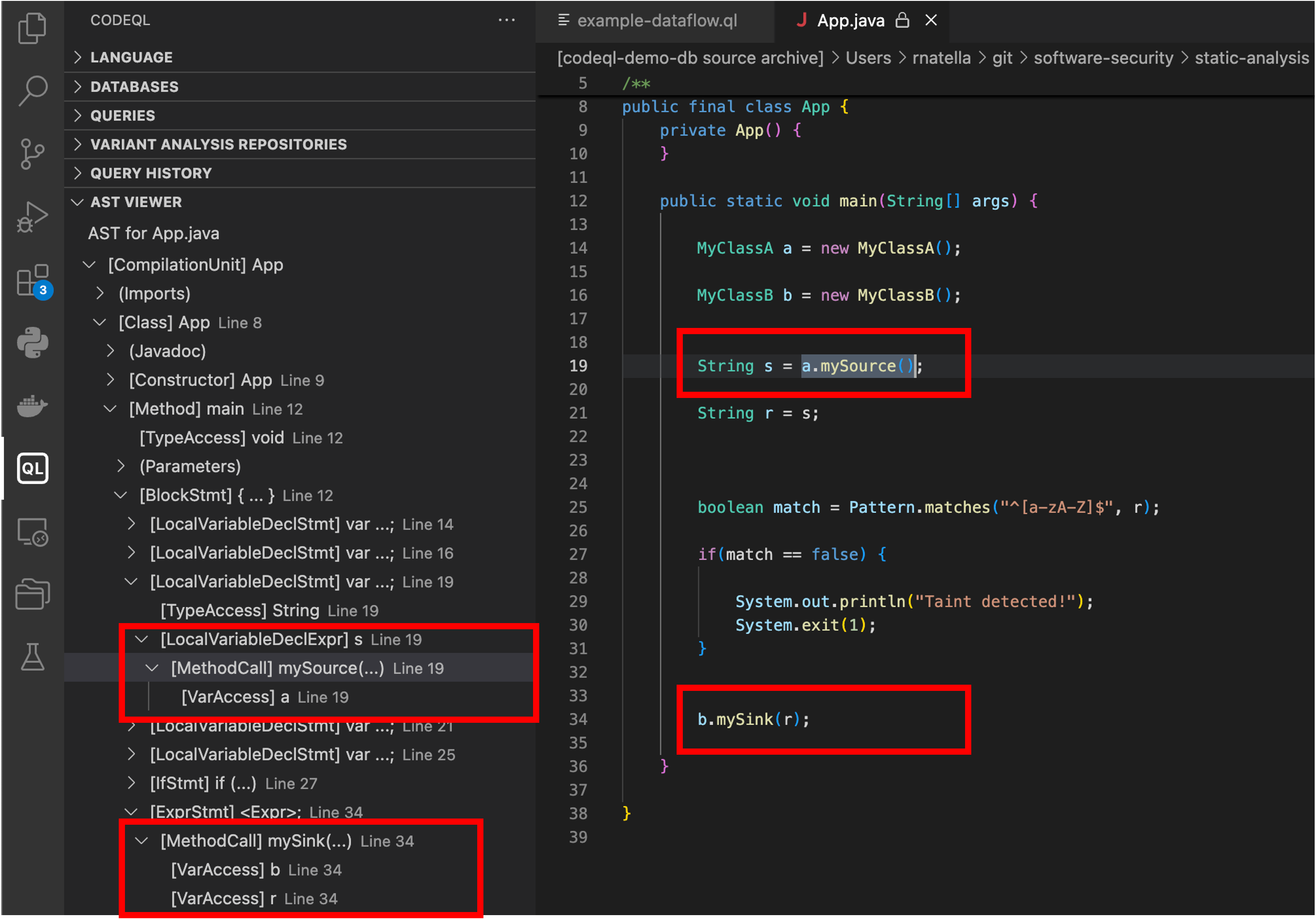Open the Run and Debug view
The image size is (1316, 920).
(32, 217)
